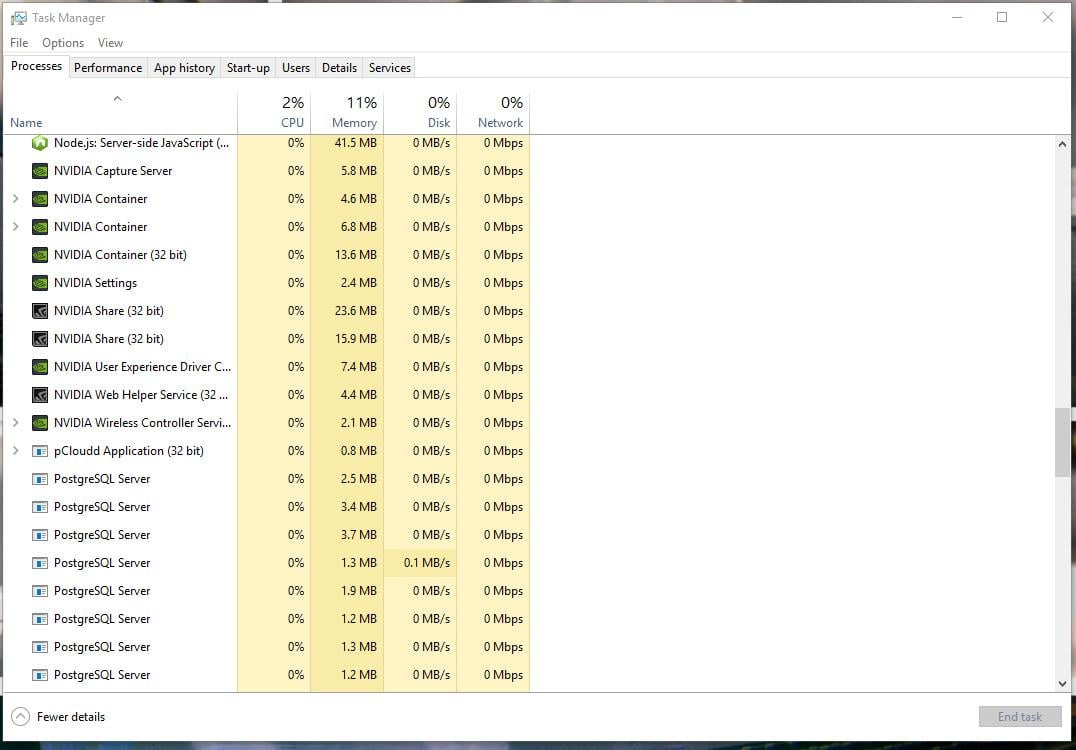Select the Node.js: Server-side JavaScript row

click(266, 143)
